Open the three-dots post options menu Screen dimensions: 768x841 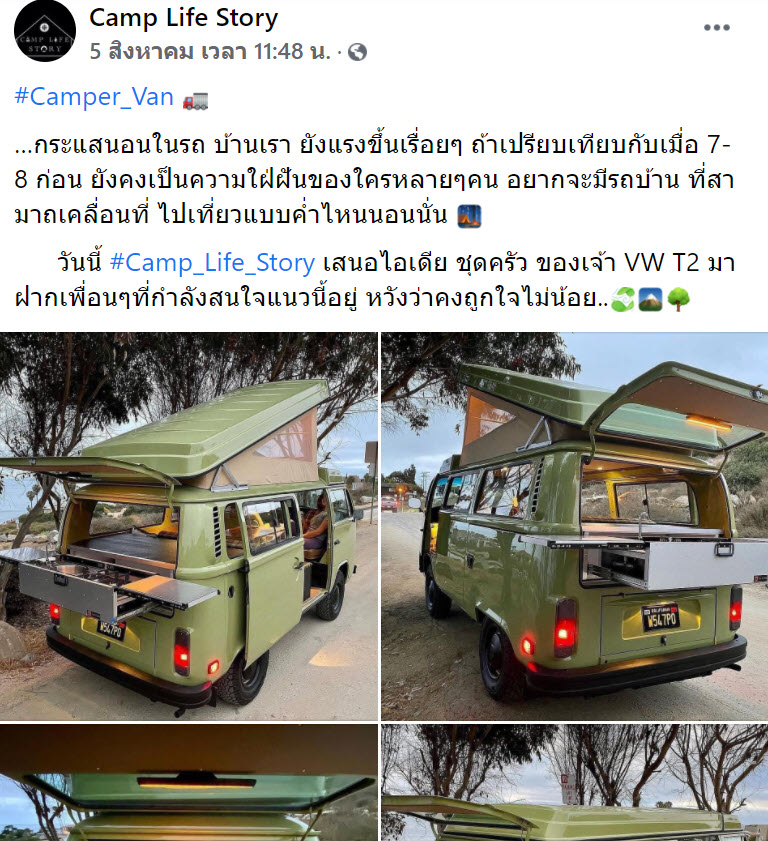point(717,27)
